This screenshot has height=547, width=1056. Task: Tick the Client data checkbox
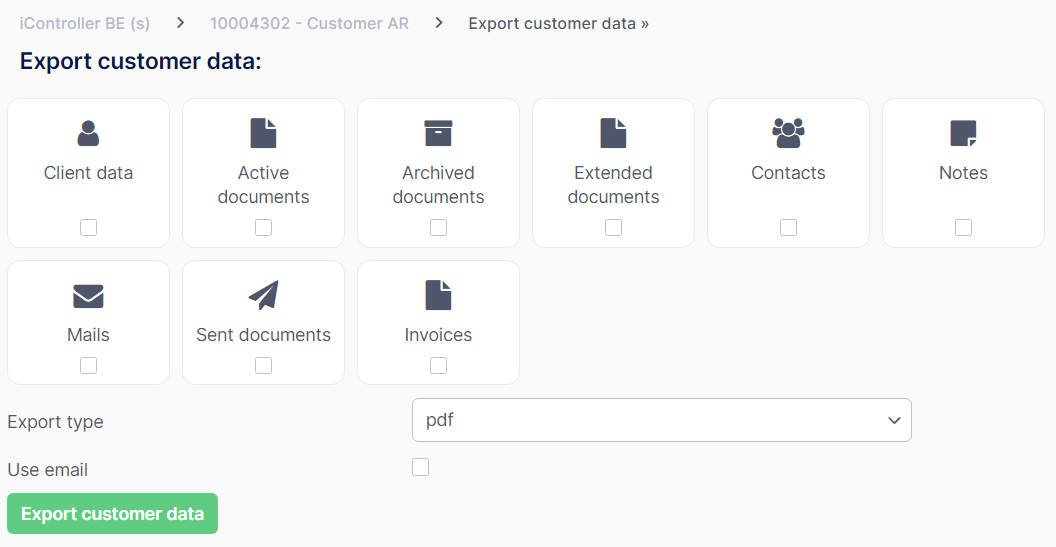point(88,228)
